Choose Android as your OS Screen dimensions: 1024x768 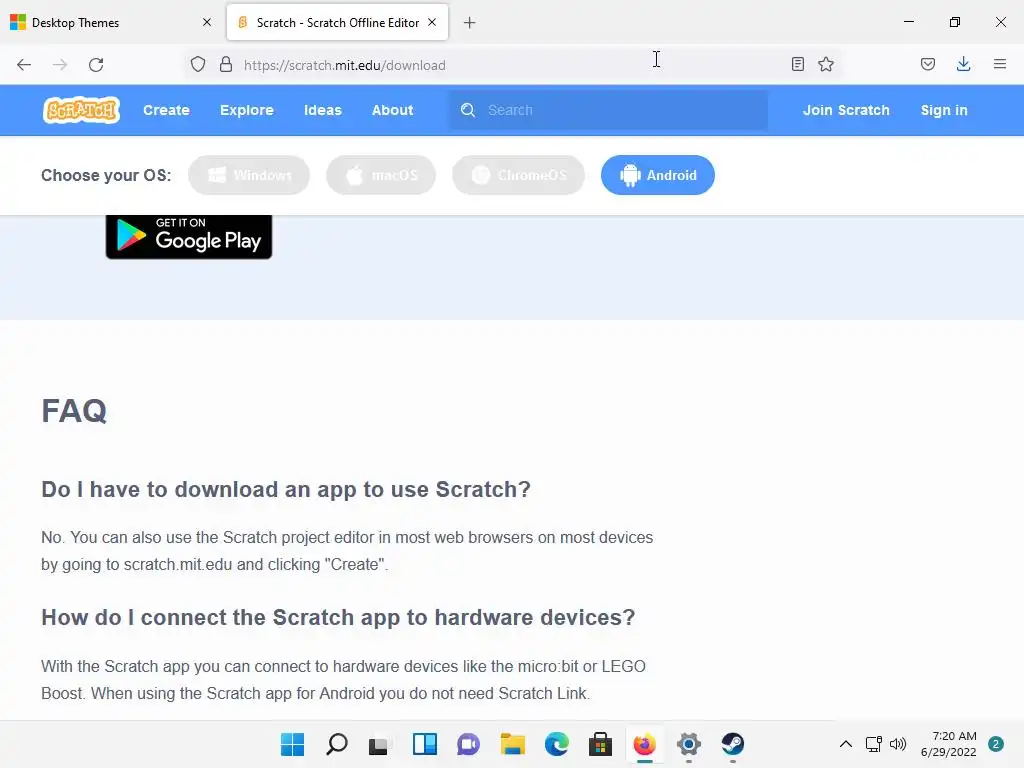click(658, 175)
